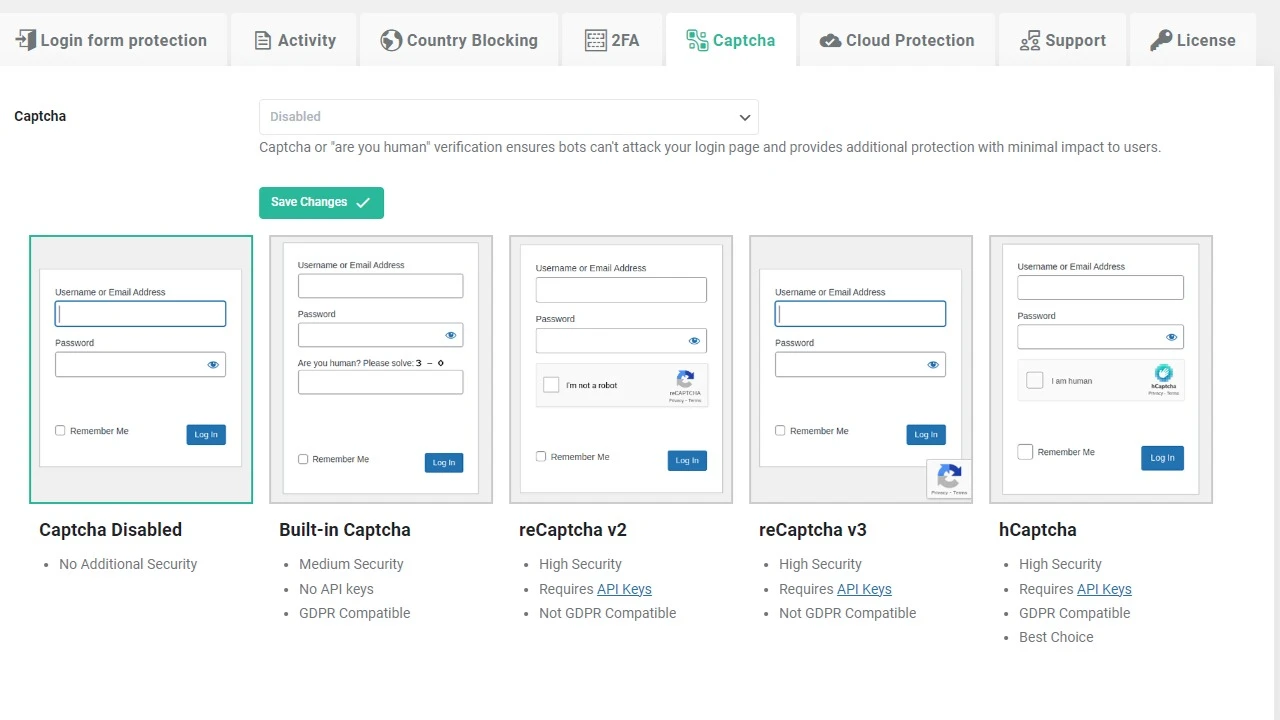Click username field in Captcha Disabled preview
The width and height of the screenshot is (1280, 720).
coord(140,314)
